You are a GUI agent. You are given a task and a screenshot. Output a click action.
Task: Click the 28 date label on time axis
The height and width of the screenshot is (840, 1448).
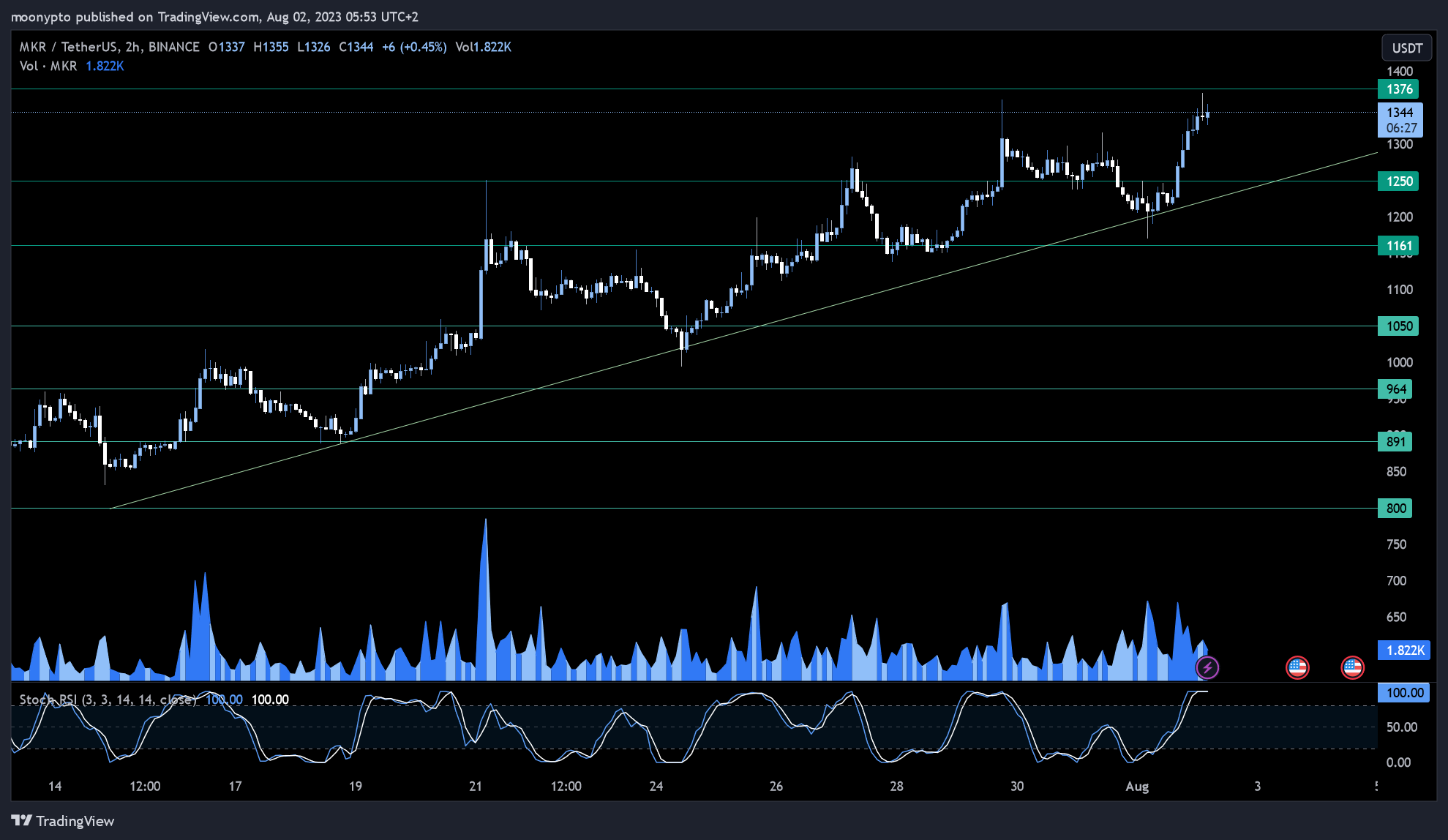pyautogui.click(x=896, y=787)
